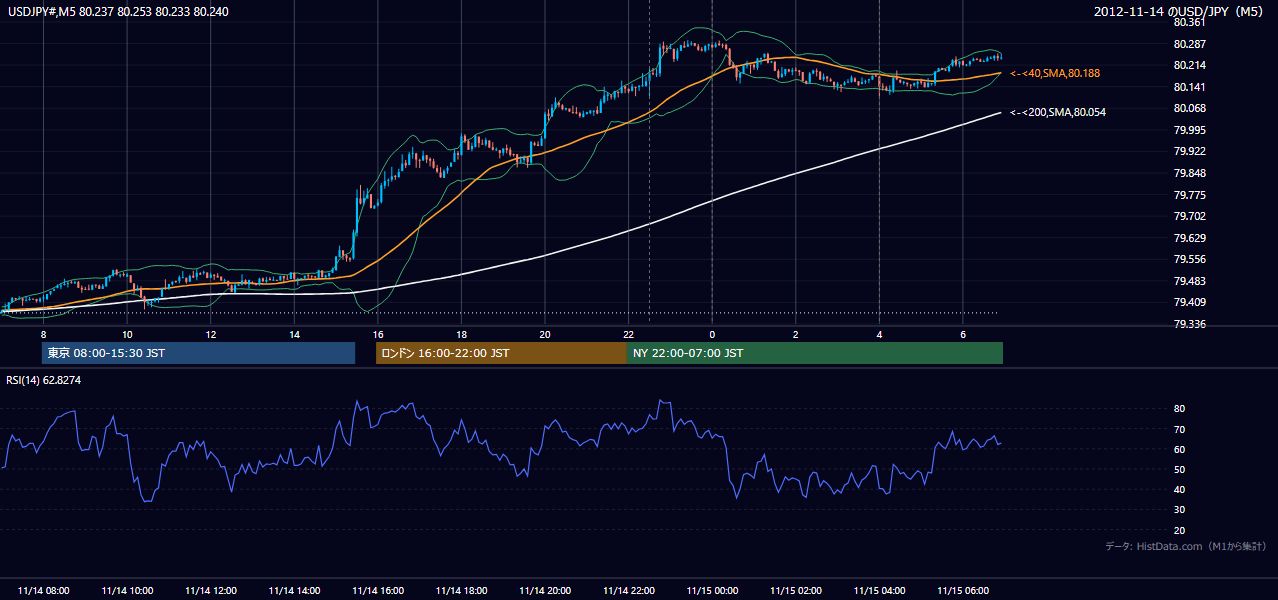Click the 11/15 06:00 bottom time label
Image resolution: width=1278 pixels, height=600 pixels.
point(962,591)
